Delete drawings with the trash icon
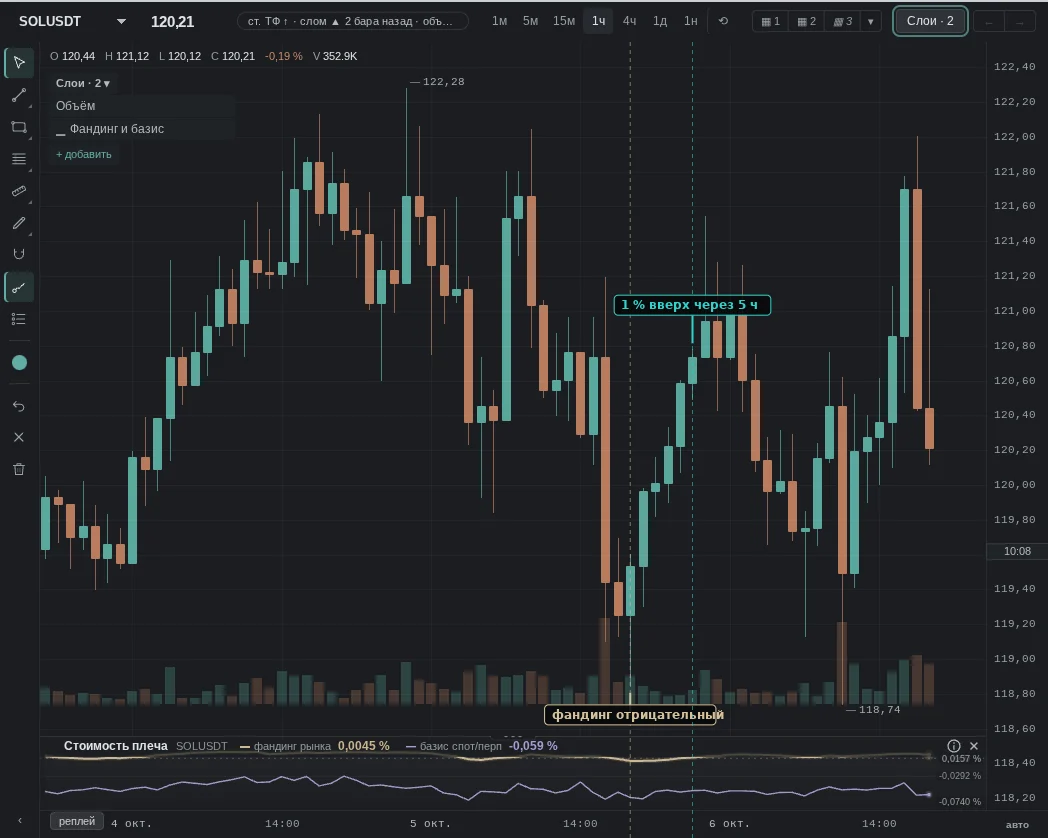 point(19,469)
